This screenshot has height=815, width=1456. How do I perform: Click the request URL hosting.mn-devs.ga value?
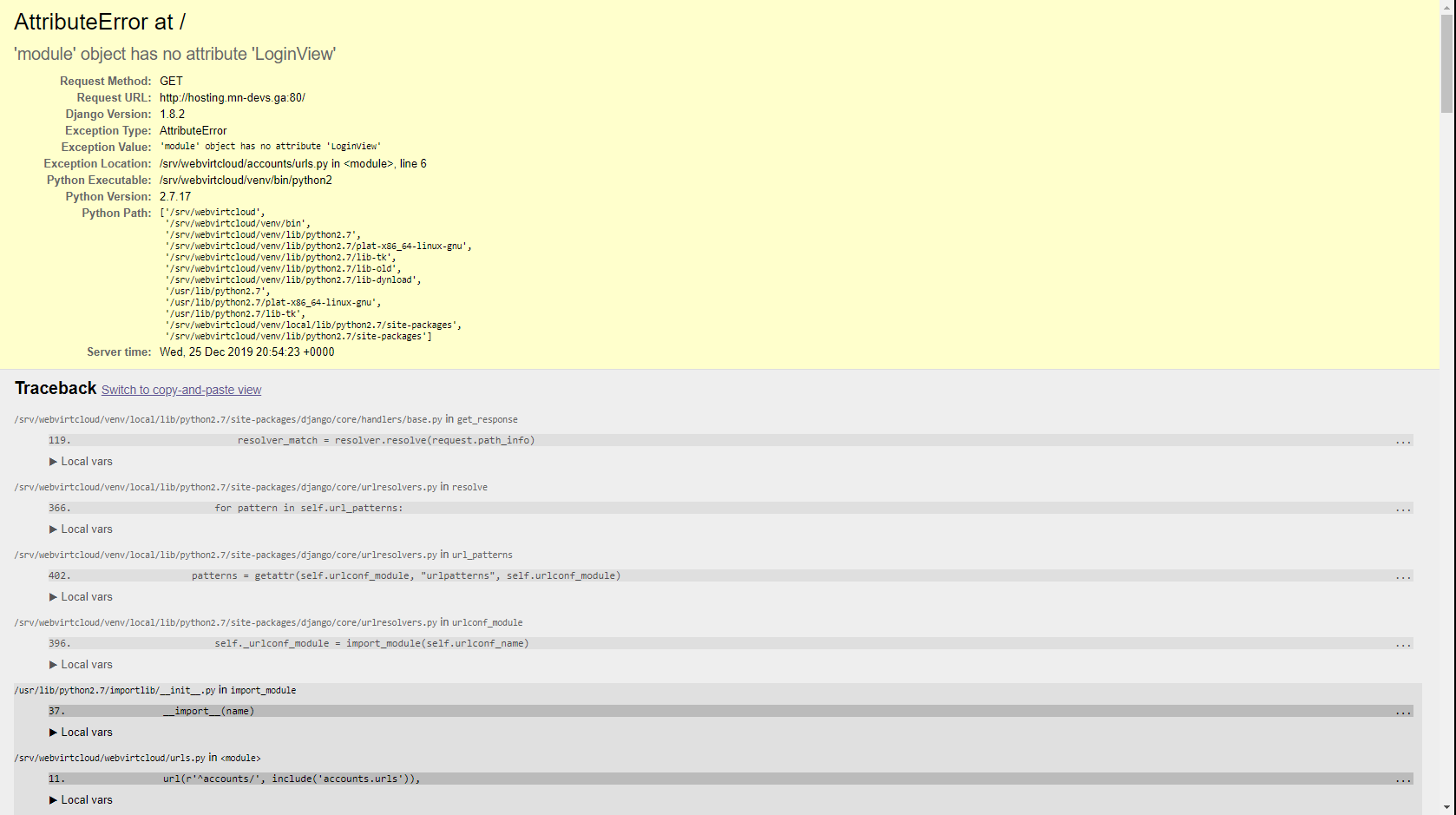(x=233, y=98)
